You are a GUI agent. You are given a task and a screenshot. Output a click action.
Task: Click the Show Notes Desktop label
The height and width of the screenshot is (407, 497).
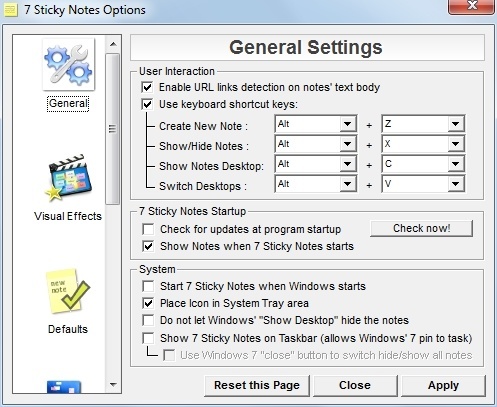point(211,166)
